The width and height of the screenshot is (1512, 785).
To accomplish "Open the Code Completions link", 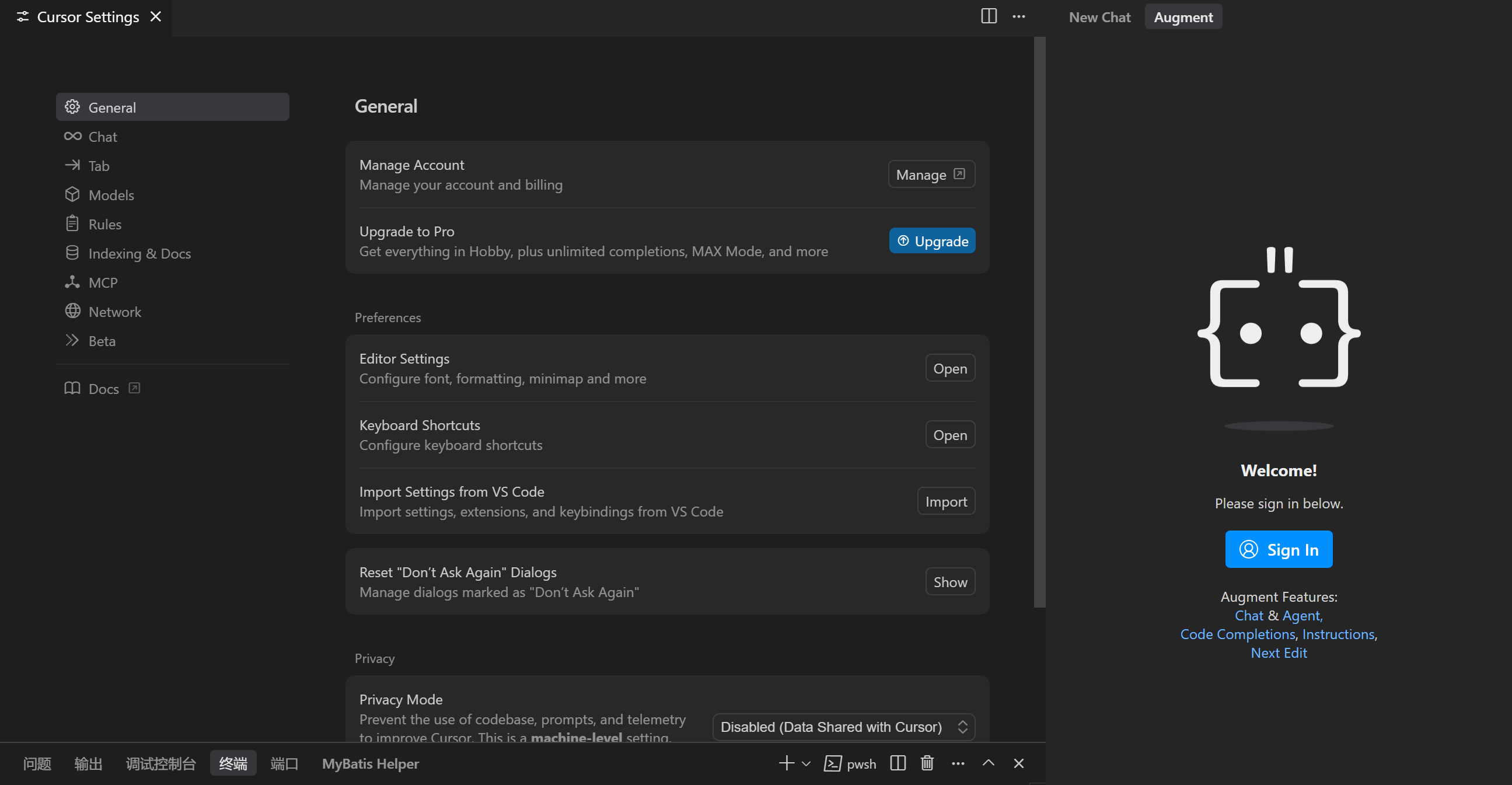I will (1237, 634).
